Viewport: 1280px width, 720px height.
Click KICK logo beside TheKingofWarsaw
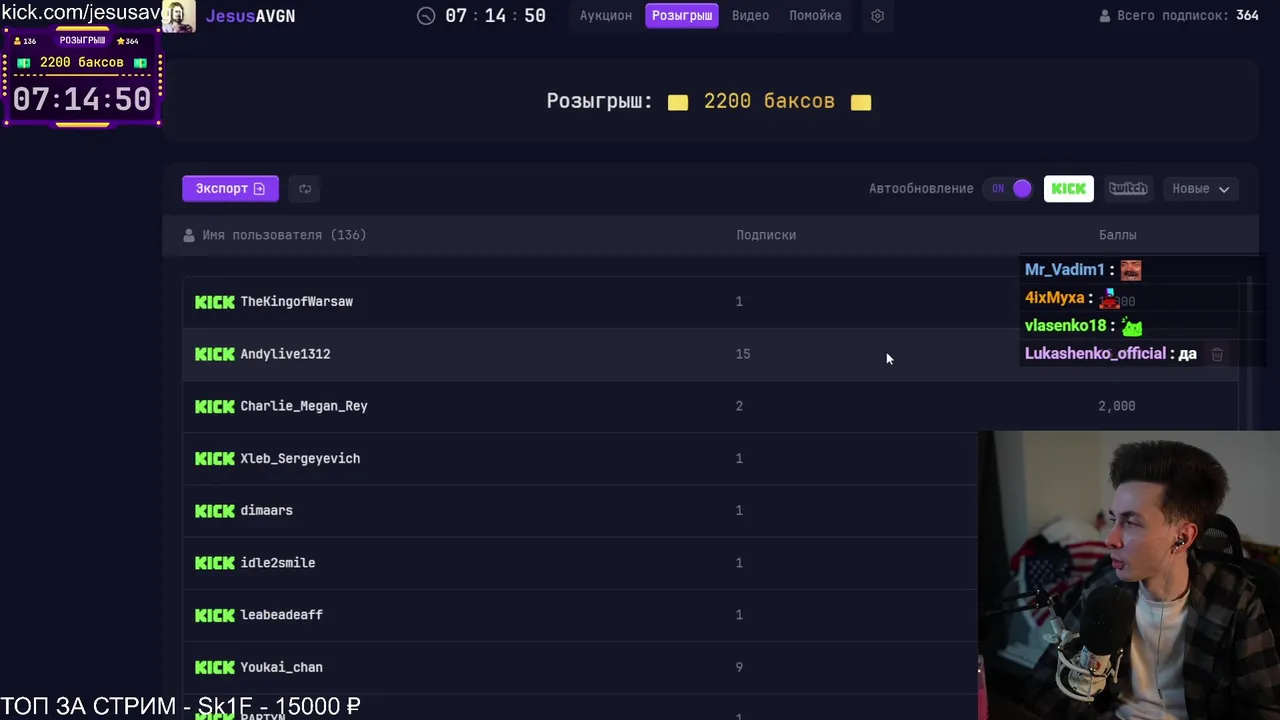click(x=215, y=302)
